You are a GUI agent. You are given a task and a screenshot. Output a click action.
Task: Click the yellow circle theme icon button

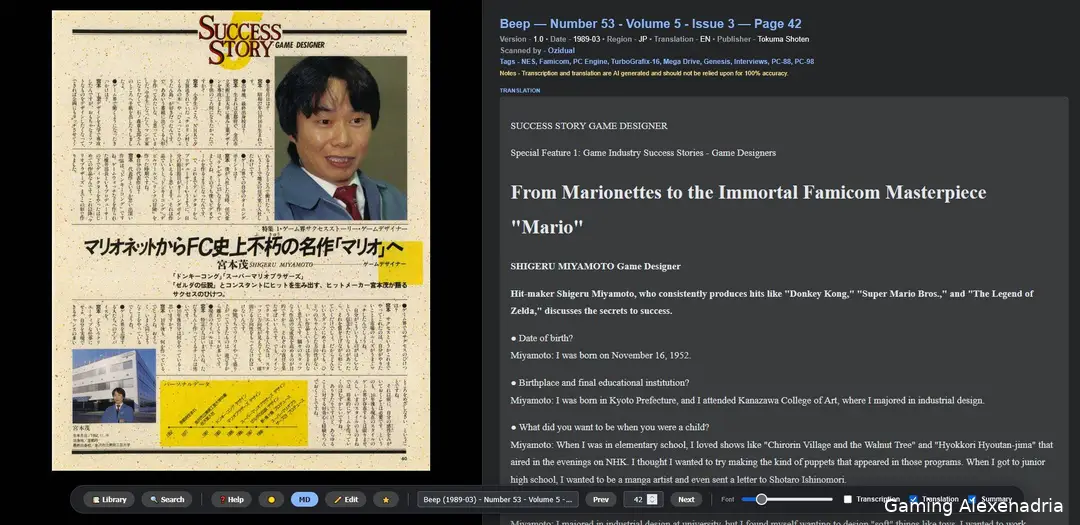271,500
